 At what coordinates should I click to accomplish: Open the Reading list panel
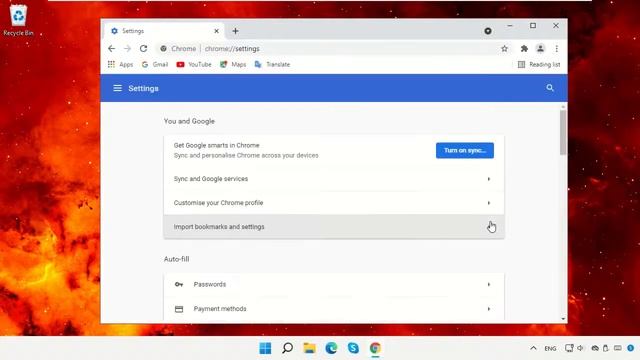(539, 64)
